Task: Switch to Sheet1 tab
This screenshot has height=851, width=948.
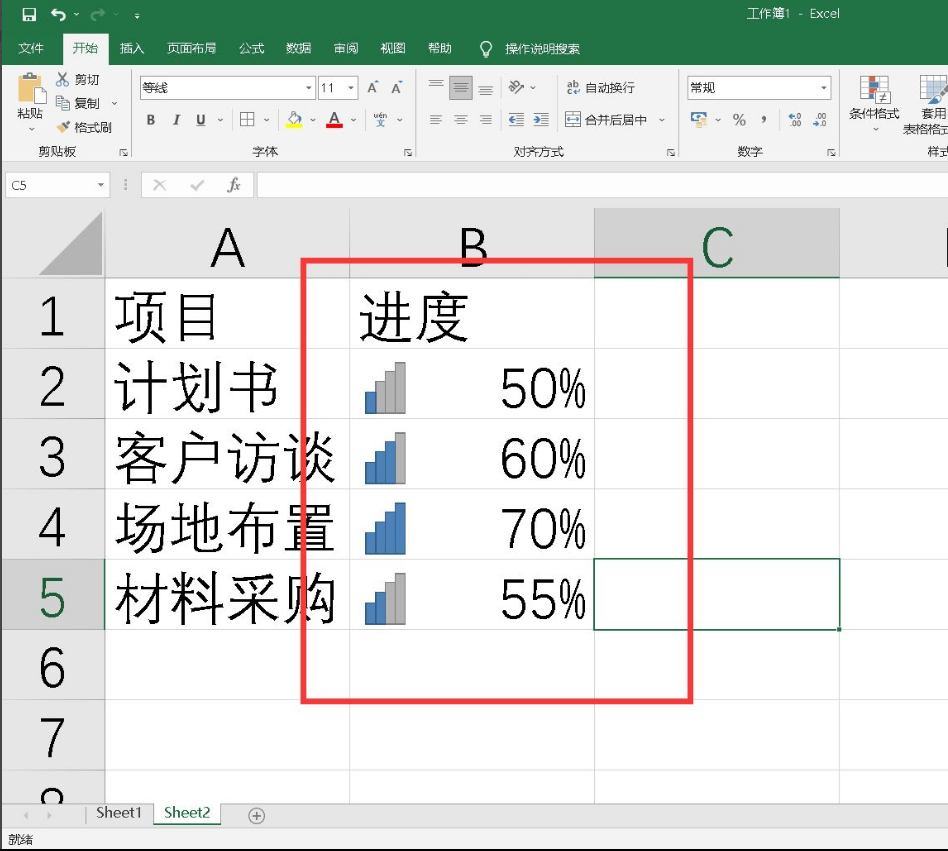Action: click(x=119, y=813)
